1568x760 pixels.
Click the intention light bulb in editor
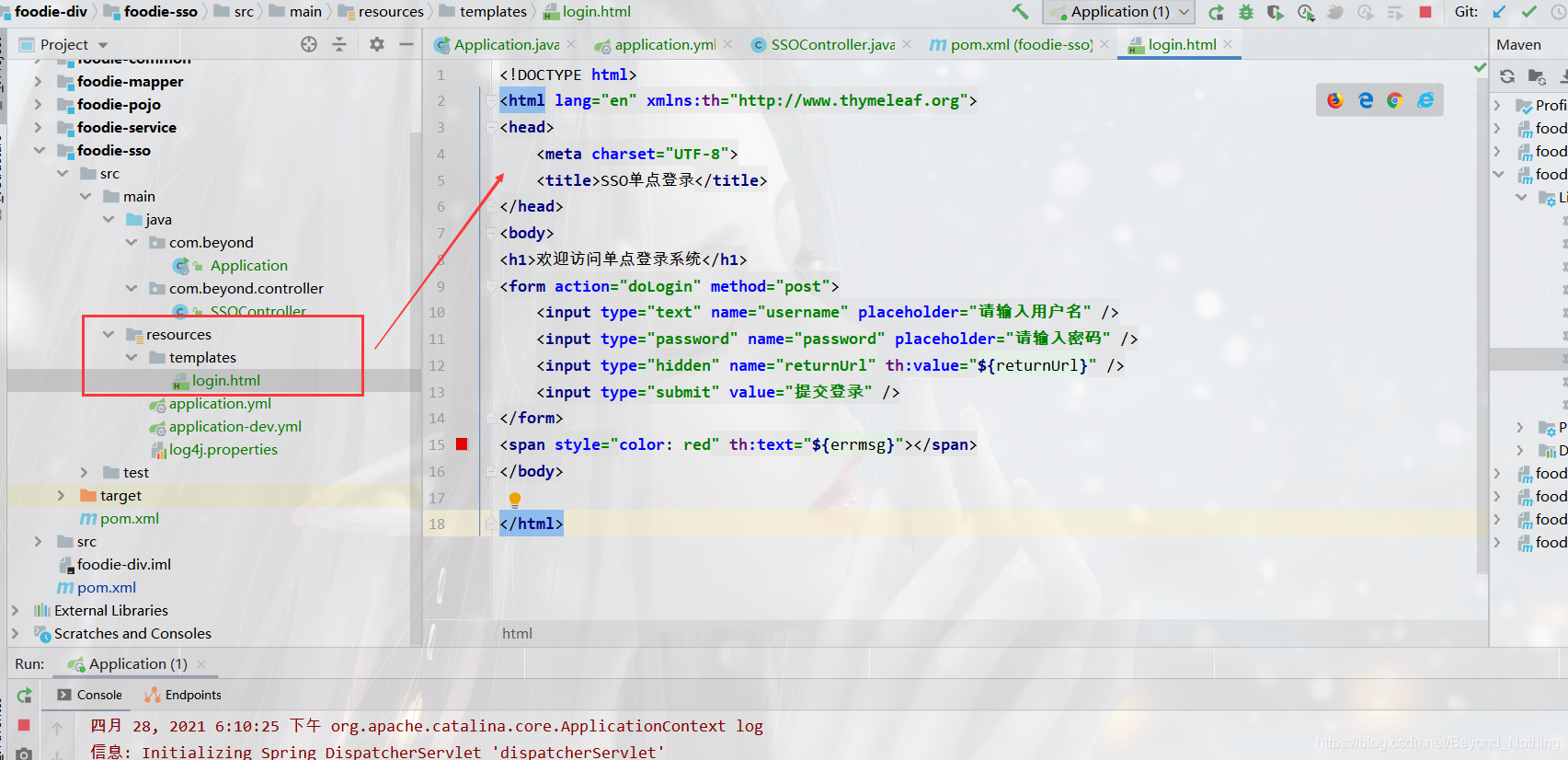(x=515, y=499)
